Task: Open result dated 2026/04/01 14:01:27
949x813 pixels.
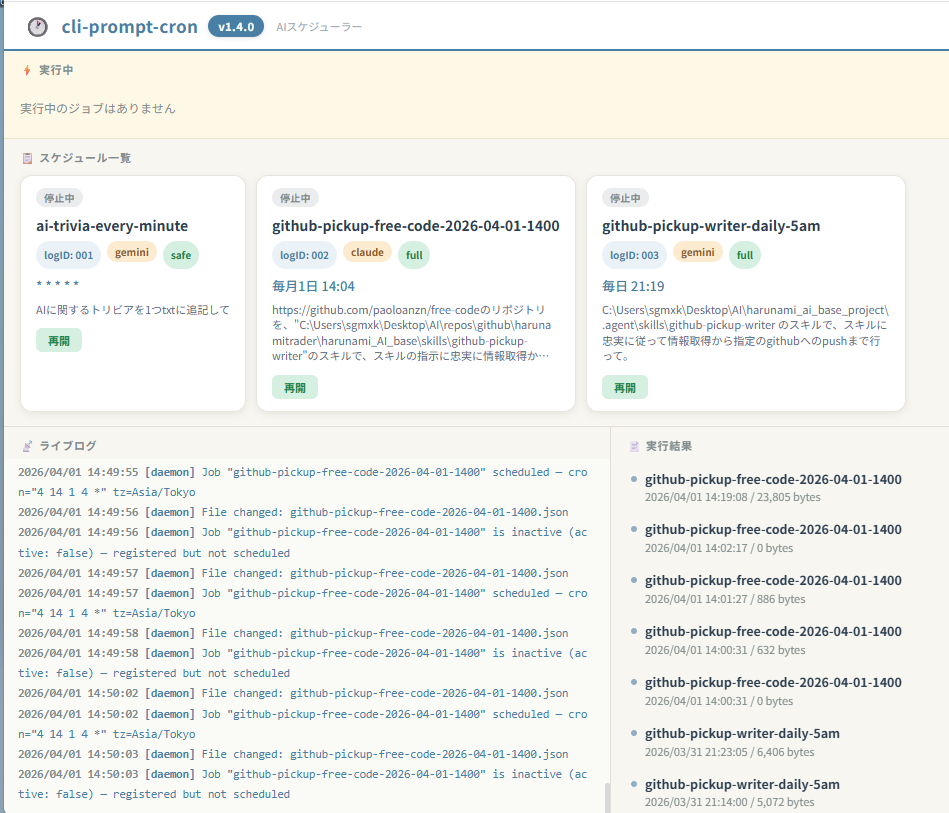Action: [773, 589]
